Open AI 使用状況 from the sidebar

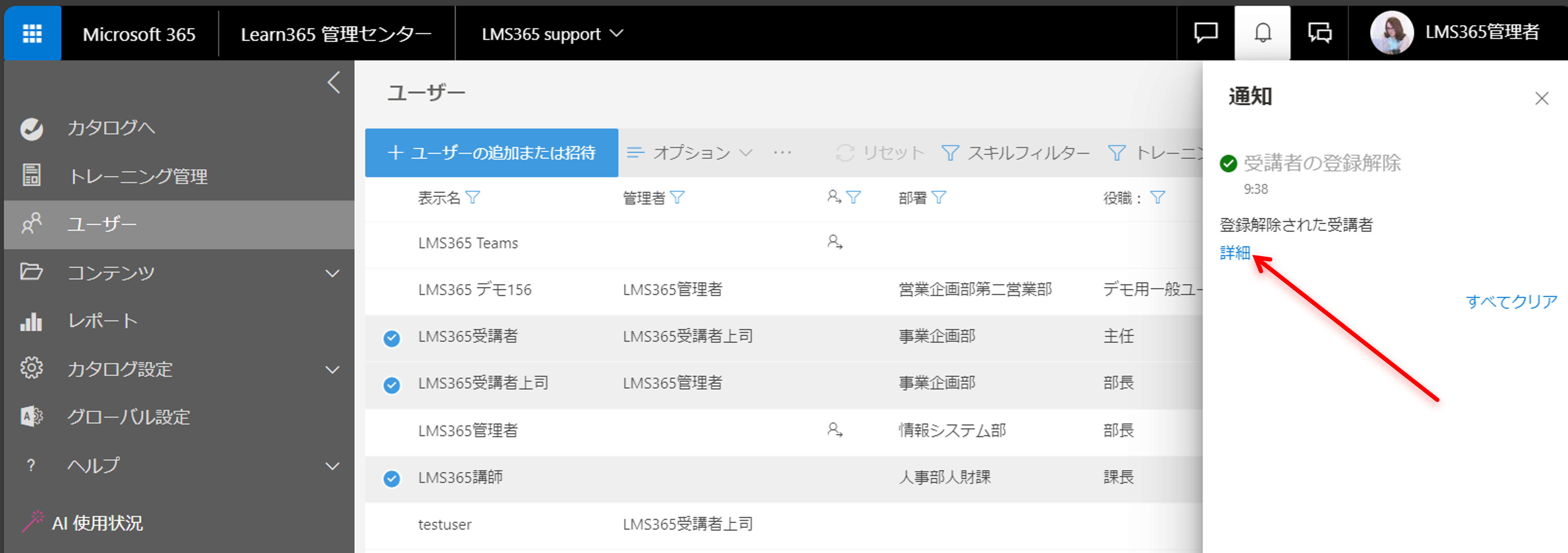click(x=97, y=522)
